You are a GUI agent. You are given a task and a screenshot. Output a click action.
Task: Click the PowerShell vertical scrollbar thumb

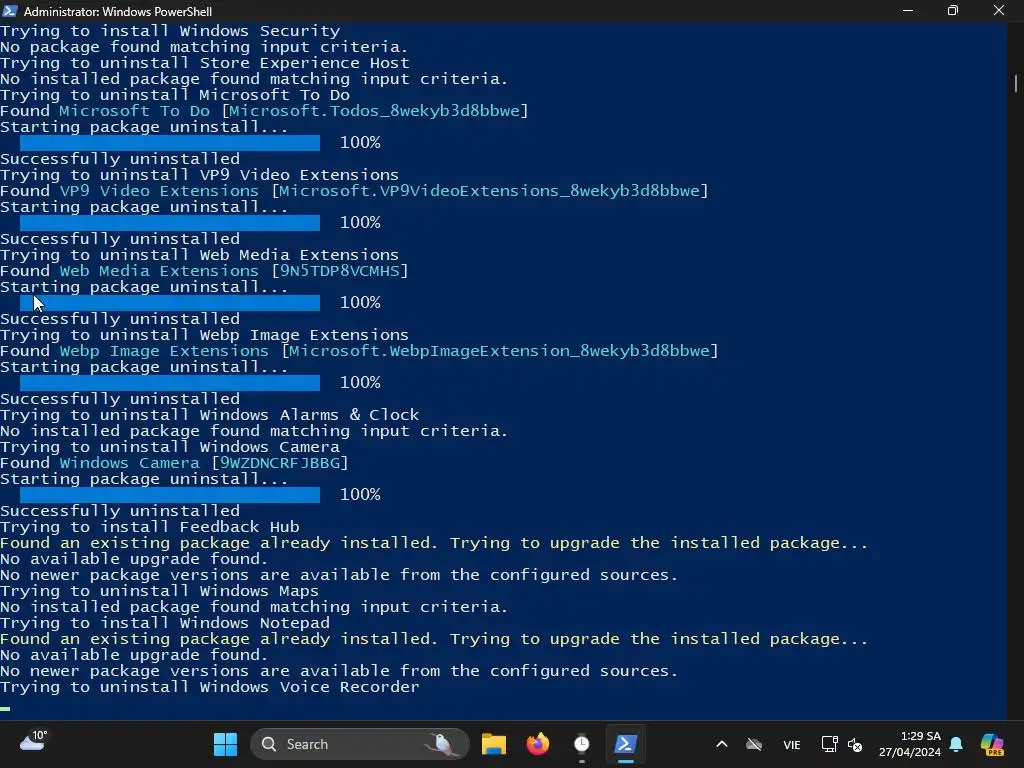[1016, 83]
